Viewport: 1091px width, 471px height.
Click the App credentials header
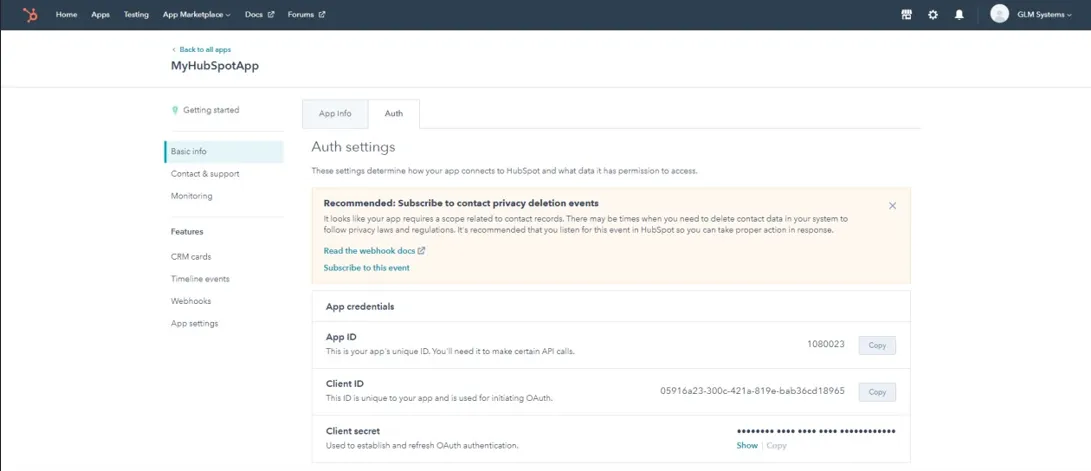(360, 306)
